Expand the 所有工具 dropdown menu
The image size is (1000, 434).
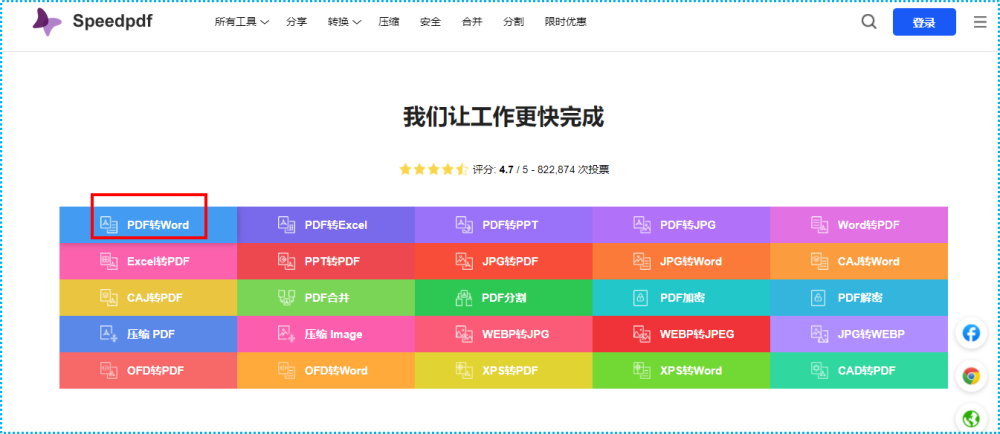(242, 22)
